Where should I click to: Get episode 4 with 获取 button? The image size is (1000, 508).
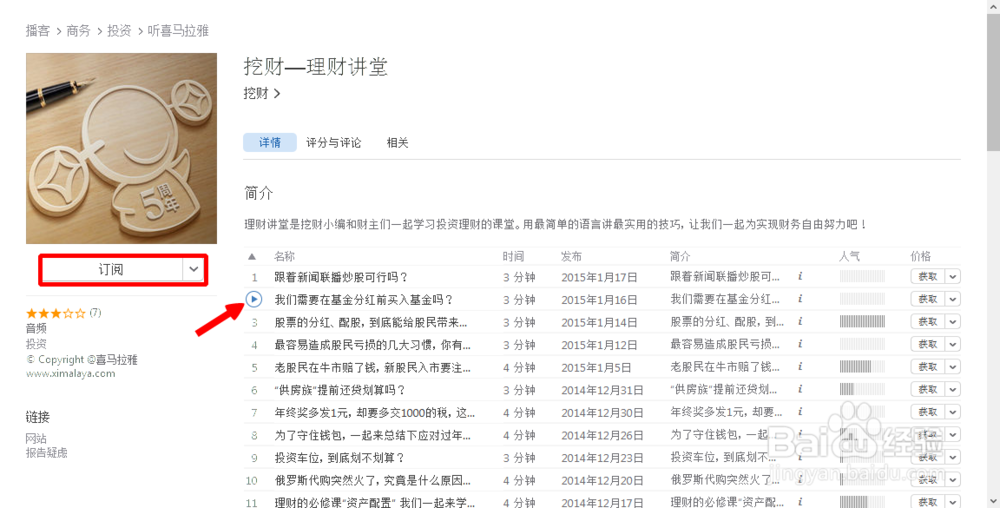(x=928, y=344)
